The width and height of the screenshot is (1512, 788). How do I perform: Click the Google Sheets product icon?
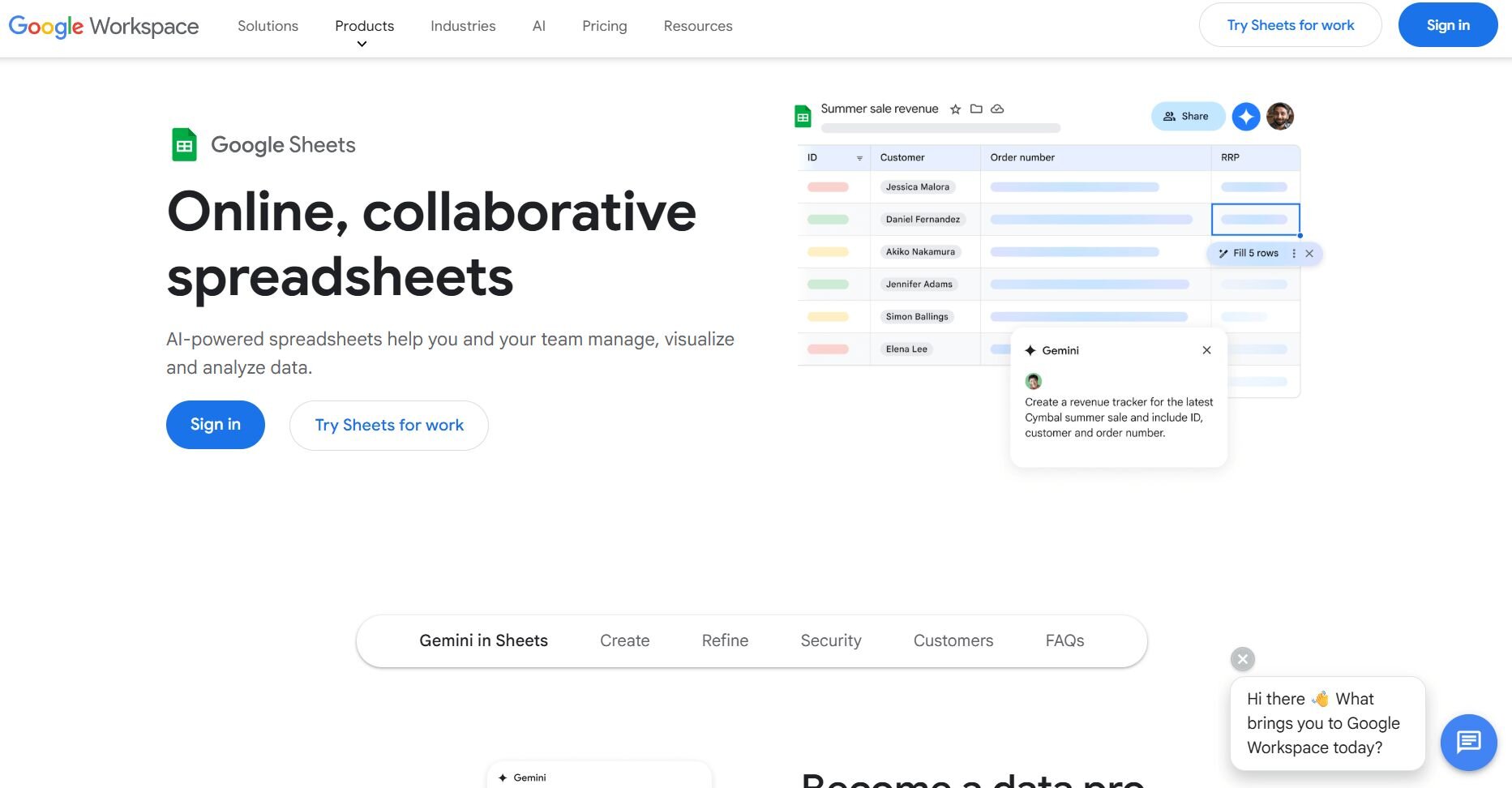184,143
